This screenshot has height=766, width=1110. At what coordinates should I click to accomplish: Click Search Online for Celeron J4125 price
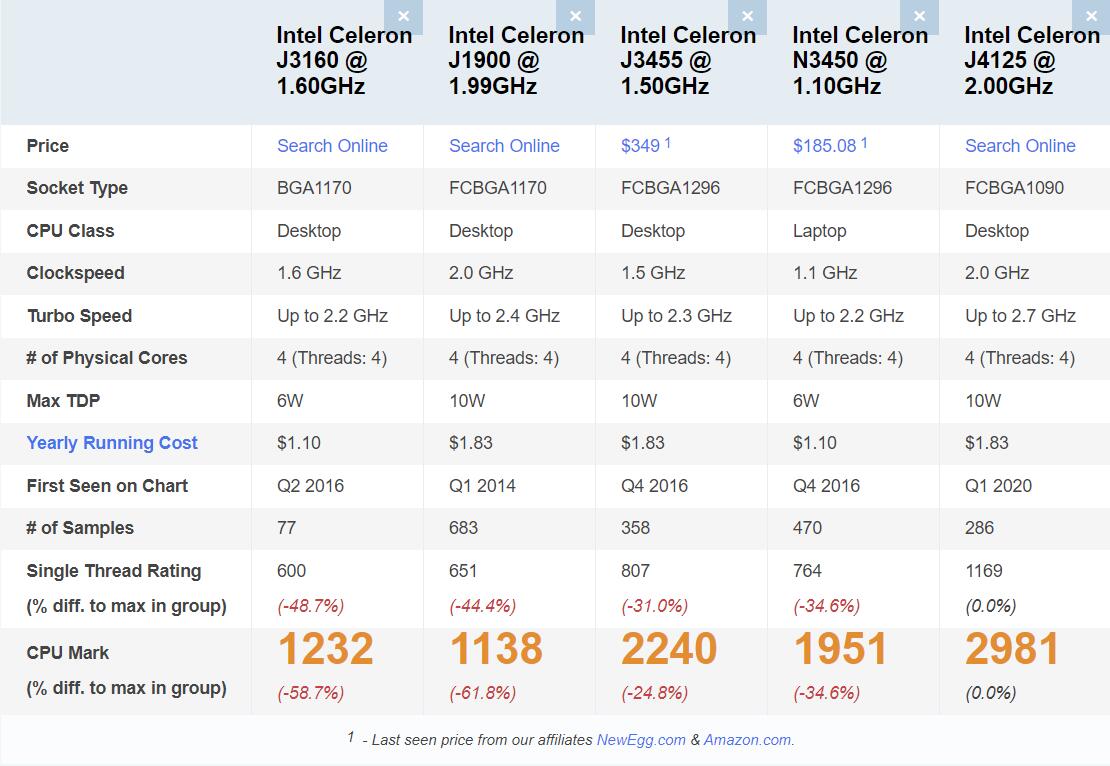(1020, 146)
